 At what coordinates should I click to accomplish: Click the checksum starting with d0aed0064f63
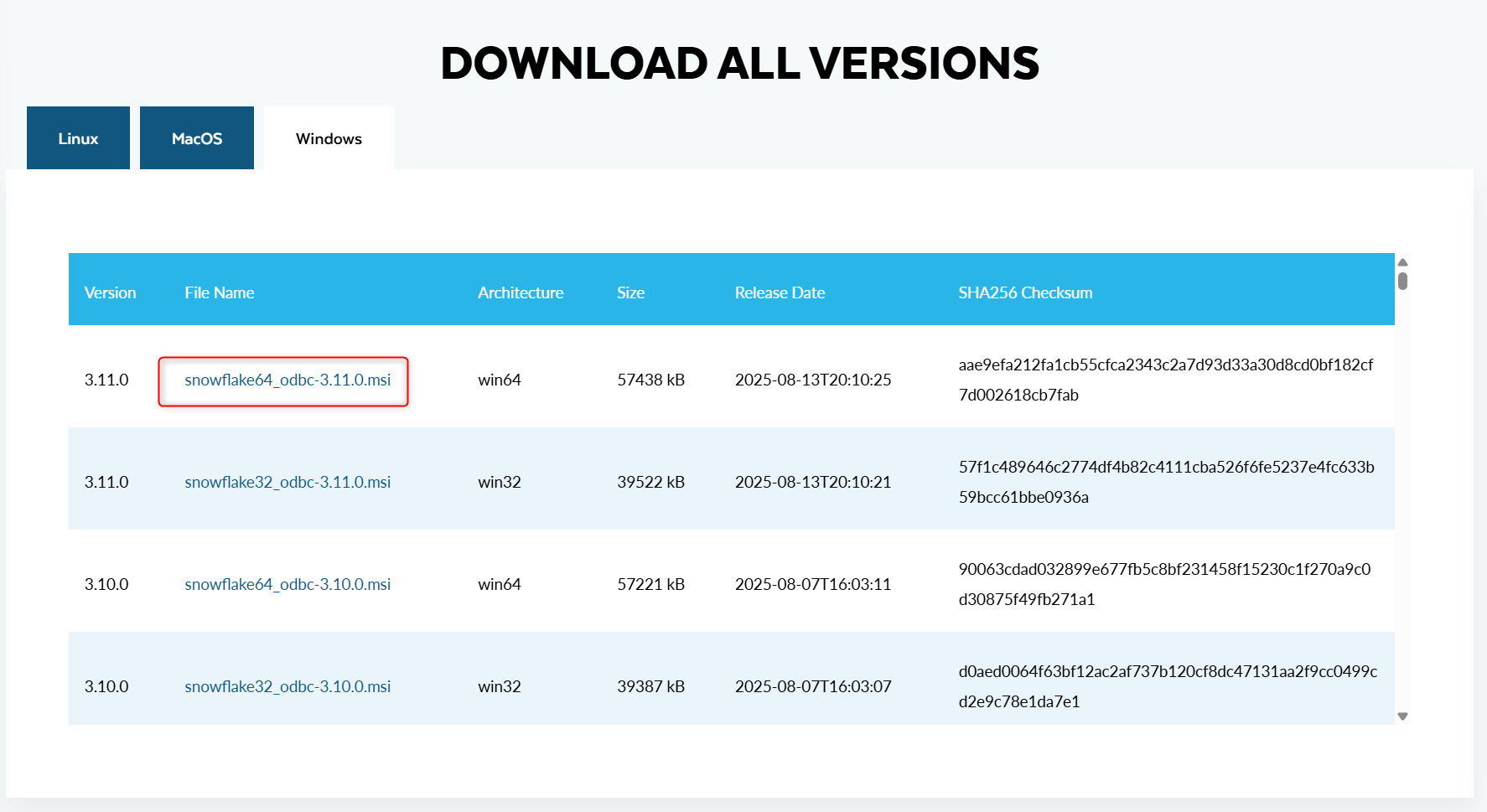coord(1168,686)
